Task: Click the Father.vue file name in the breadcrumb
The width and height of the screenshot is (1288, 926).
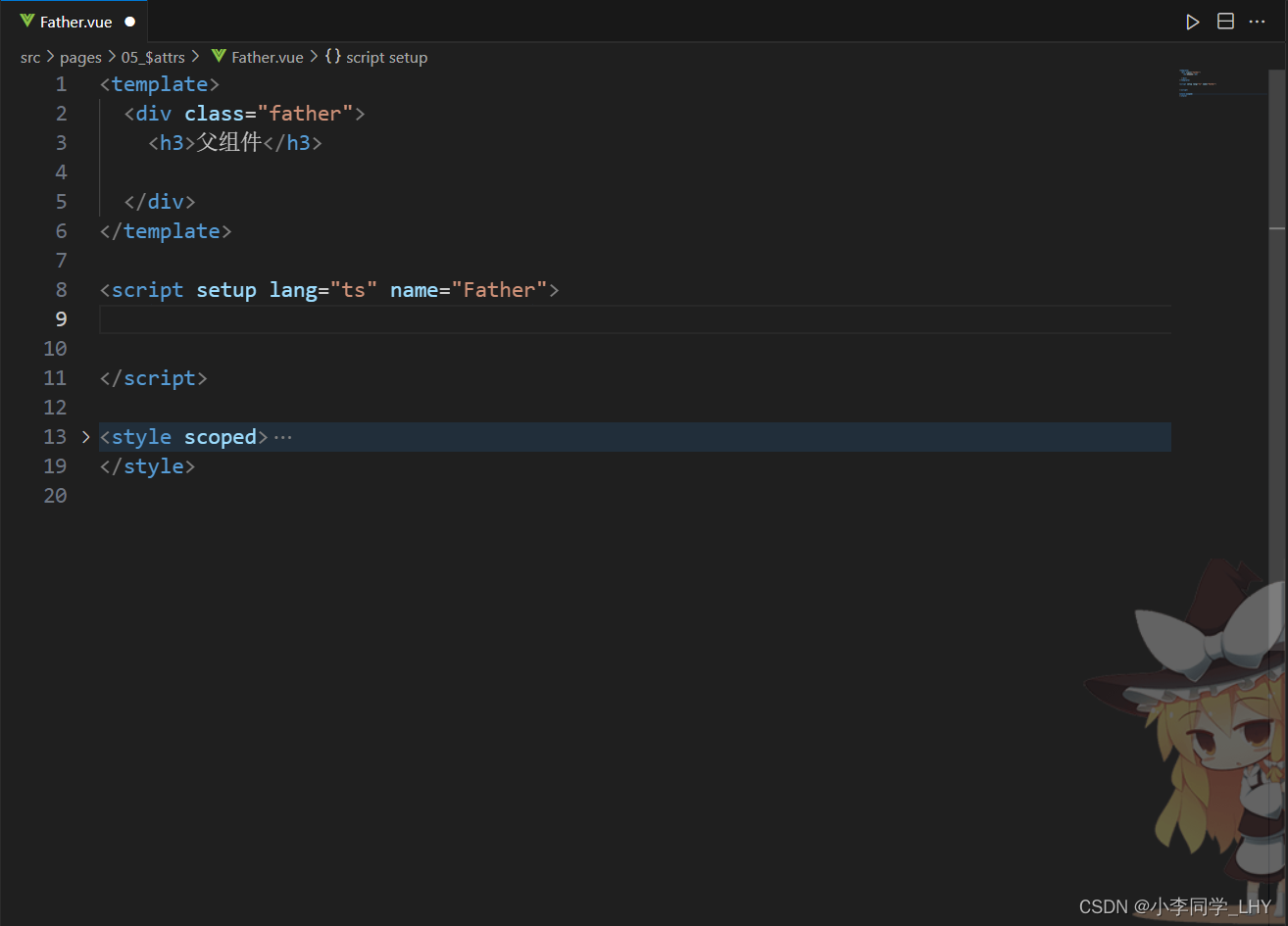Action: tap(267, 58)
